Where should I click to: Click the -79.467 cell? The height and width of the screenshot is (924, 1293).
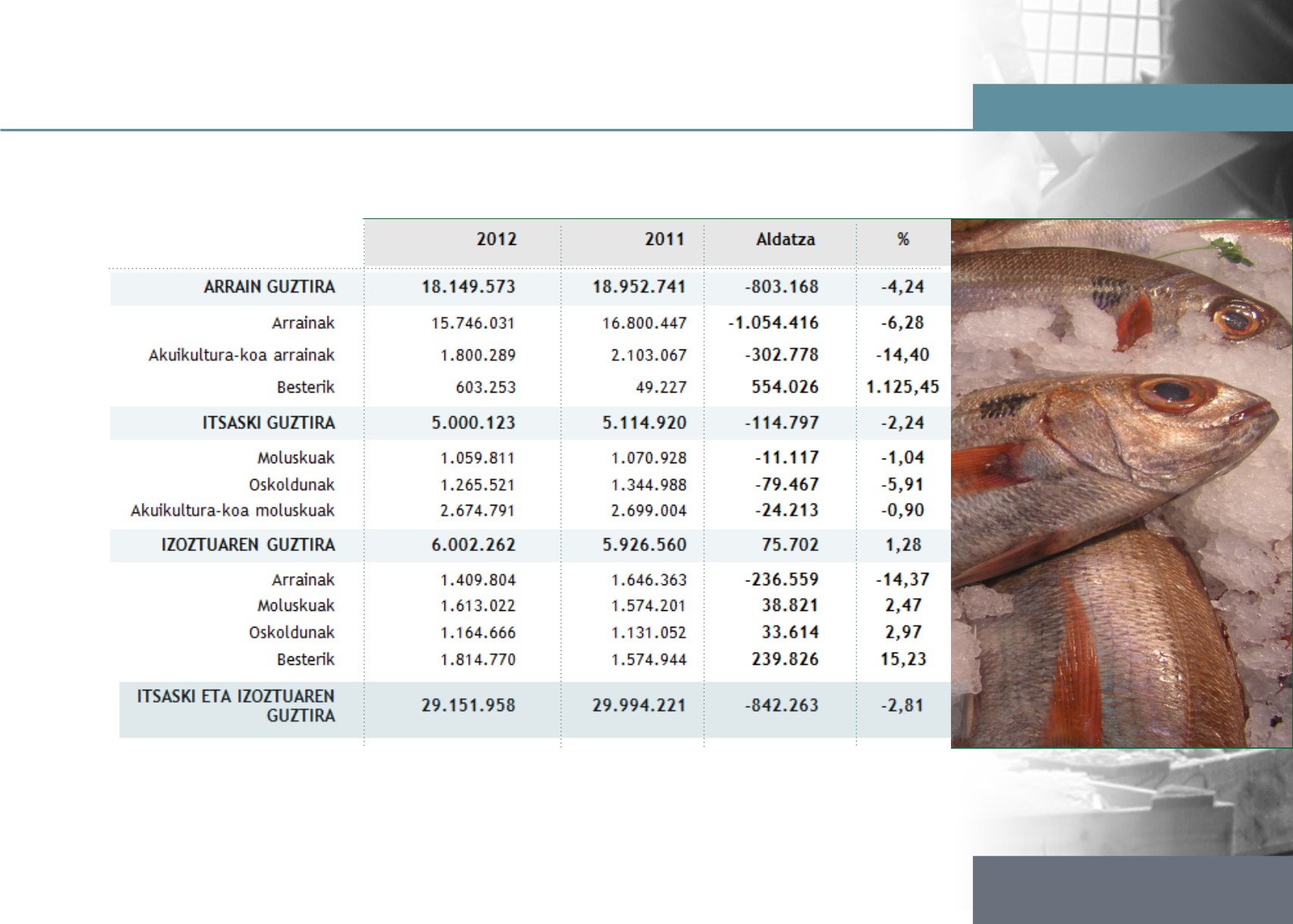[x=787, y=484]
